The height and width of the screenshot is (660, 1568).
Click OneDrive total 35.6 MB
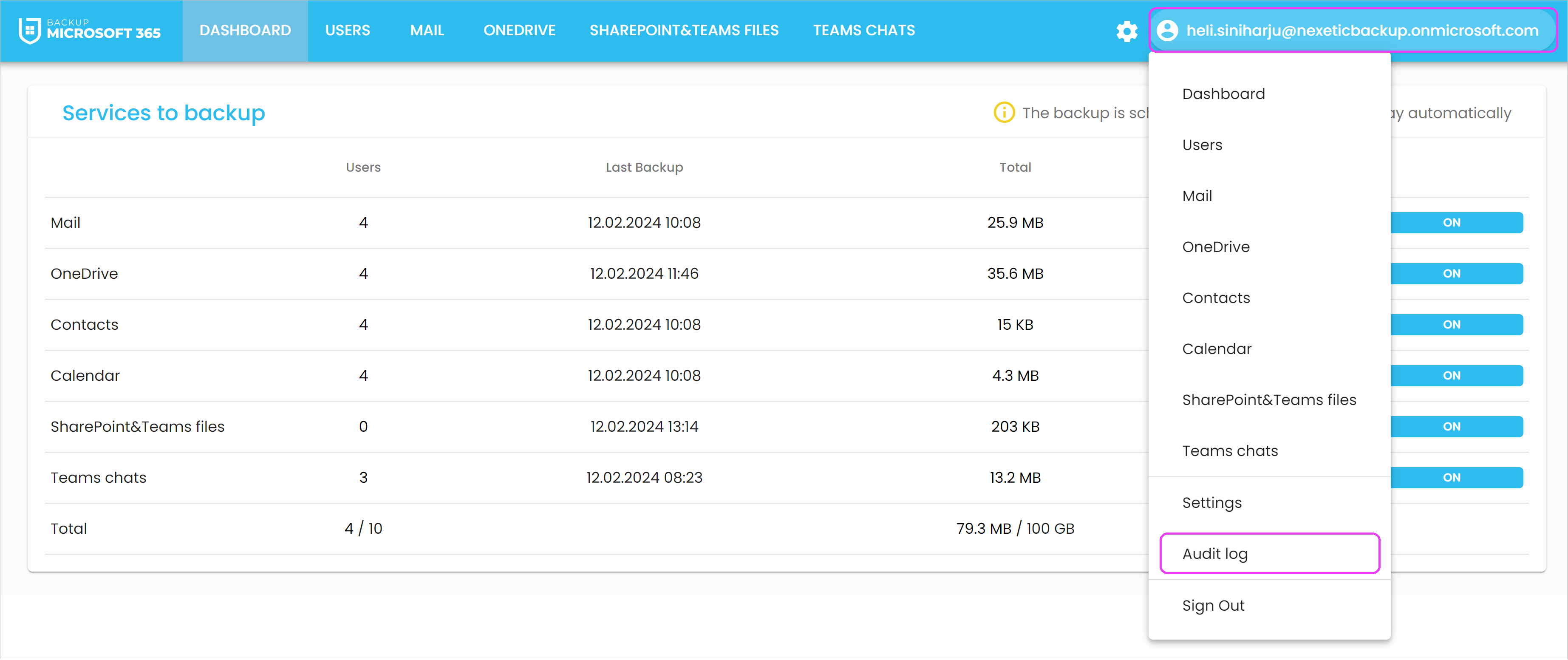point(1015,274)
